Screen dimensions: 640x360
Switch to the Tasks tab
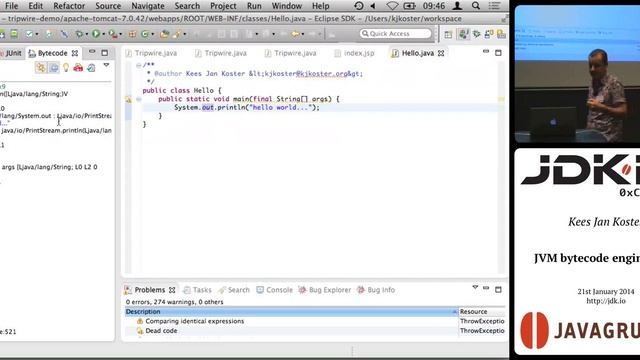point(198,290)
